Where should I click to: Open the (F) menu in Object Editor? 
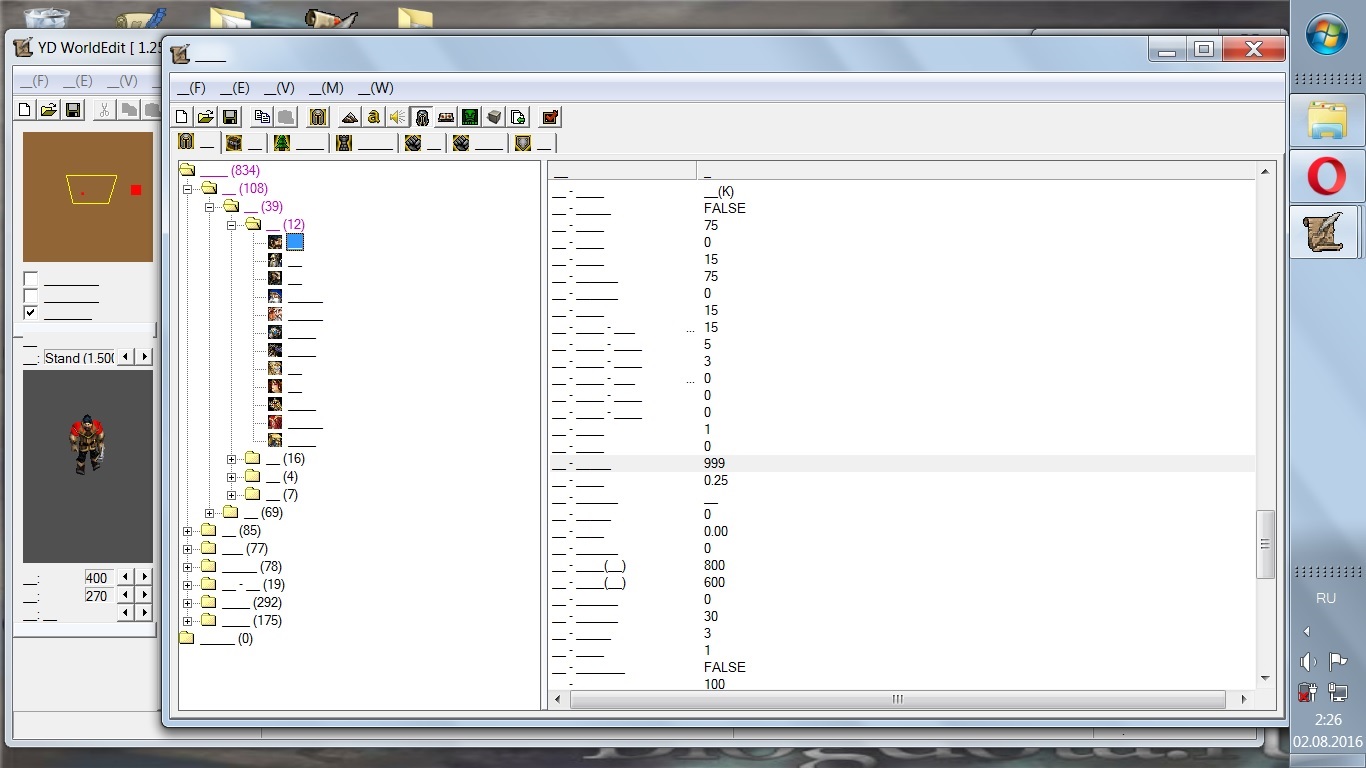pyautogui.click(x=191, y=88)
